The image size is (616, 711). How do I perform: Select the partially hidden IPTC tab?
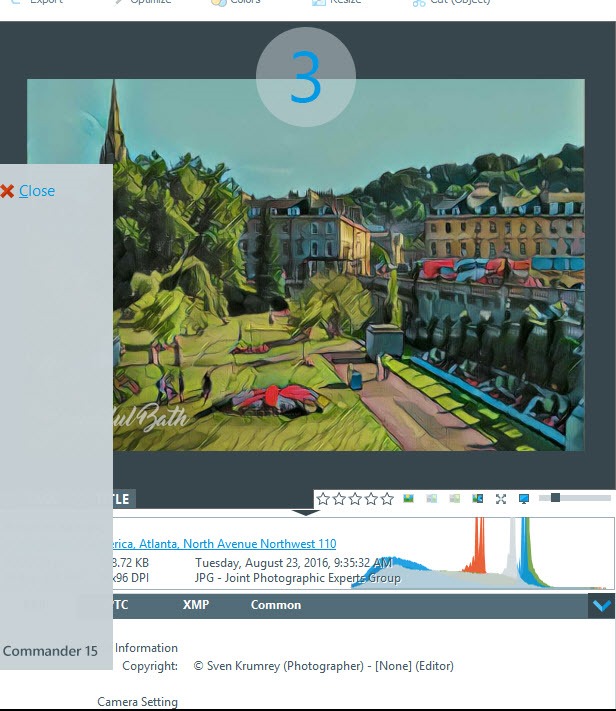pyautogui.click(x=120, y=605)
